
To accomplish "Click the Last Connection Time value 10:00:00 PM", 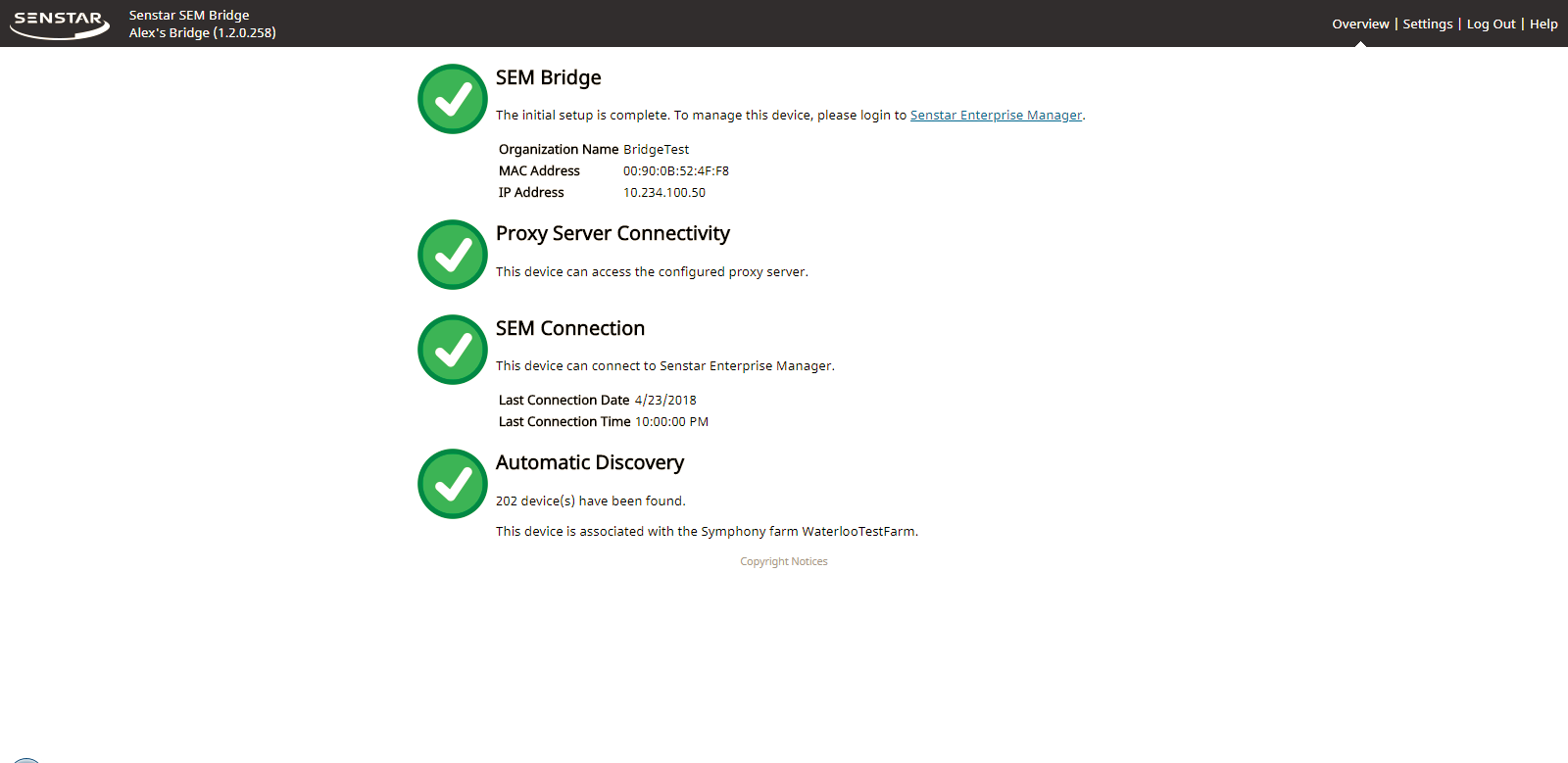I will (671, 421).
